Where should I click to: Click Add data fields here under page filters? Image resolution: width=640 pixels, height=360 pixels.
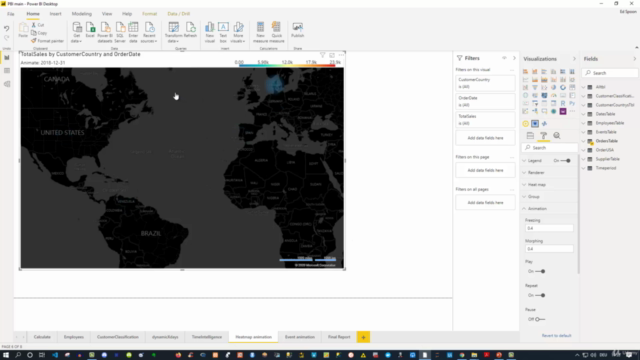(x=485, y=170)
